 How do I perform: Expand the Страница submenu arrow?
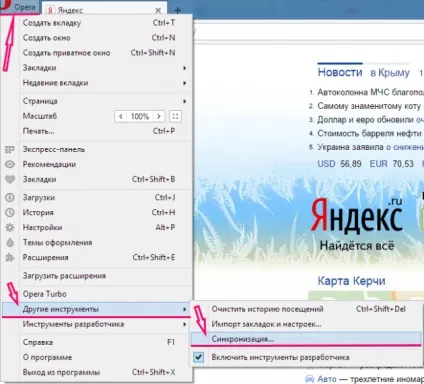(184, 101)
